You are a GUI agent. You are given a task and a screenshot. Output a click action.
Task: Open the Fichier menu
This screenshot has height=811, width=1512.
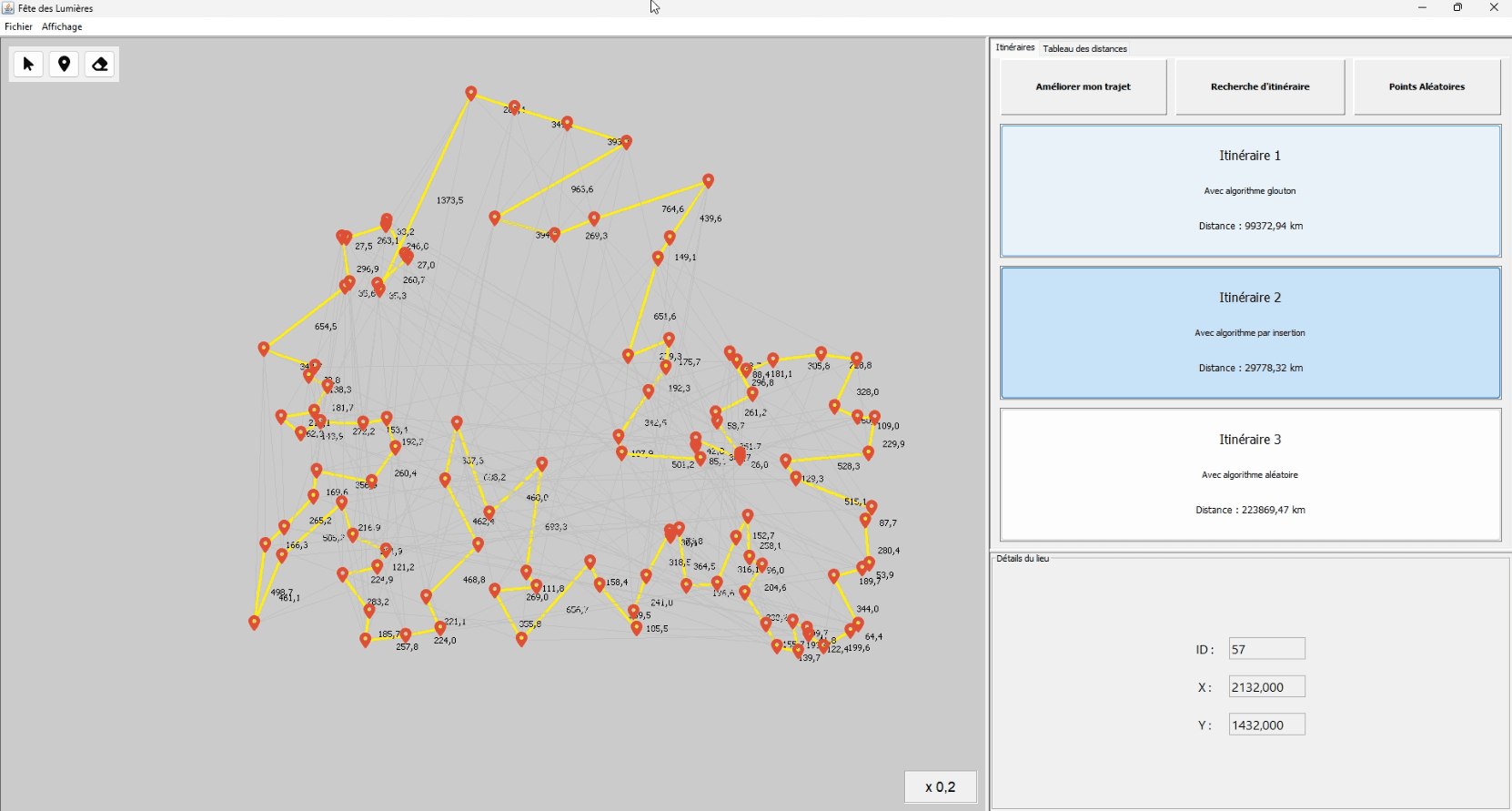pyautogui.click(x=18, y=26)
